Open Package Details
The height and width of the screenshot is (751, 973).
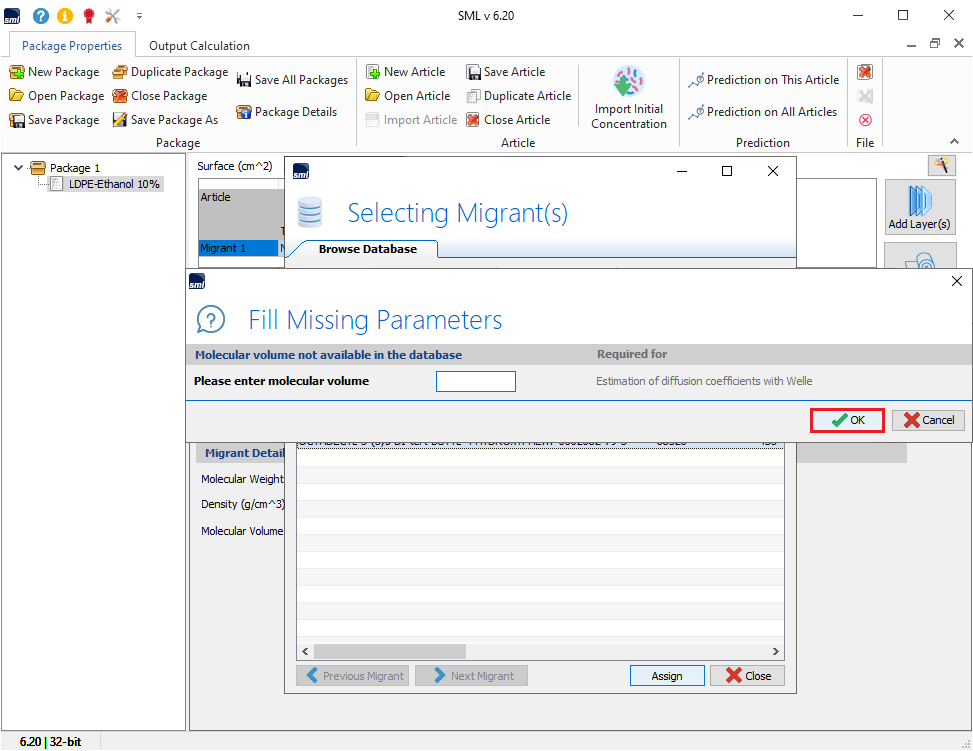click(286, 112)
